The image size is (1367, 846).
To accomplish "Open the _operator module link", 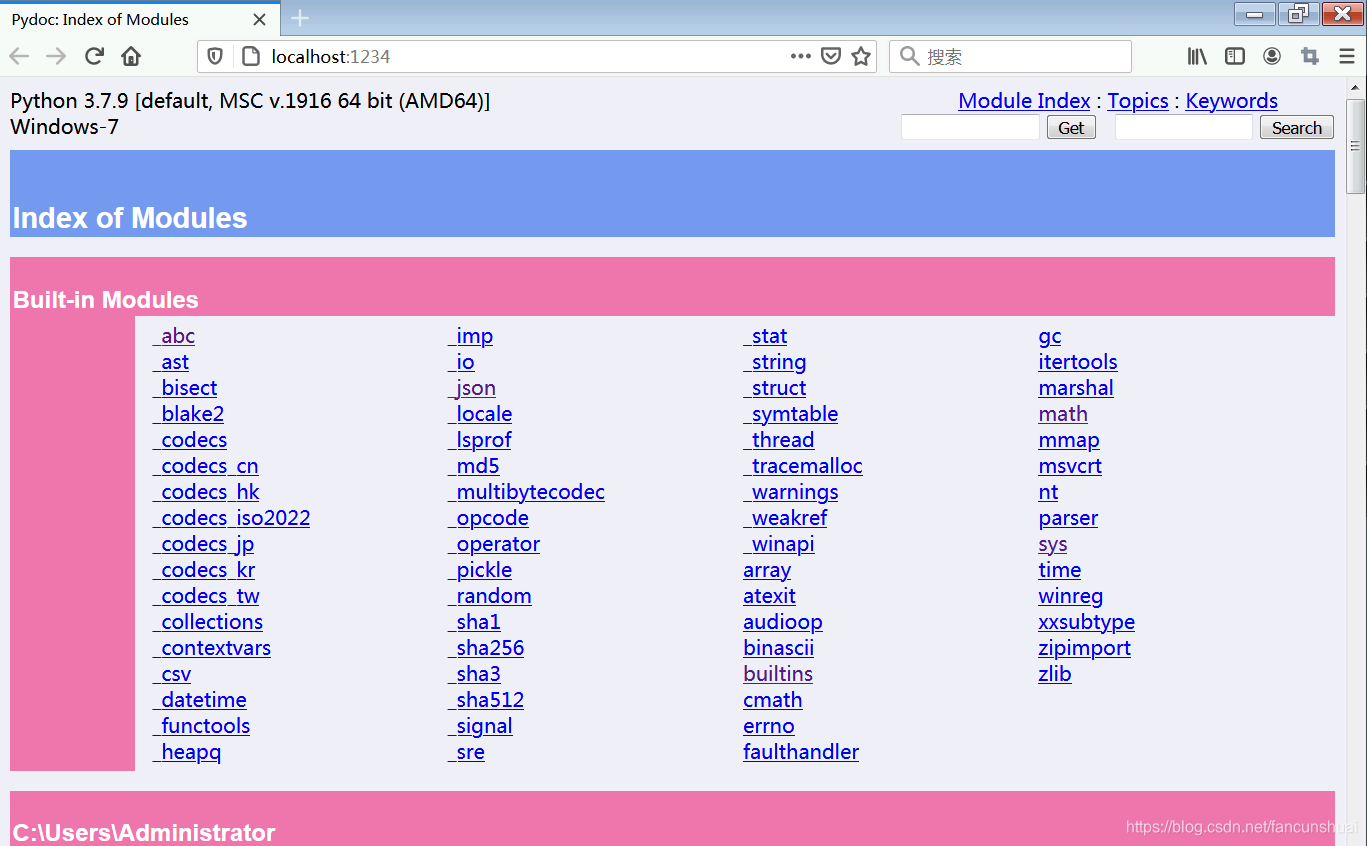I will 494,544.
